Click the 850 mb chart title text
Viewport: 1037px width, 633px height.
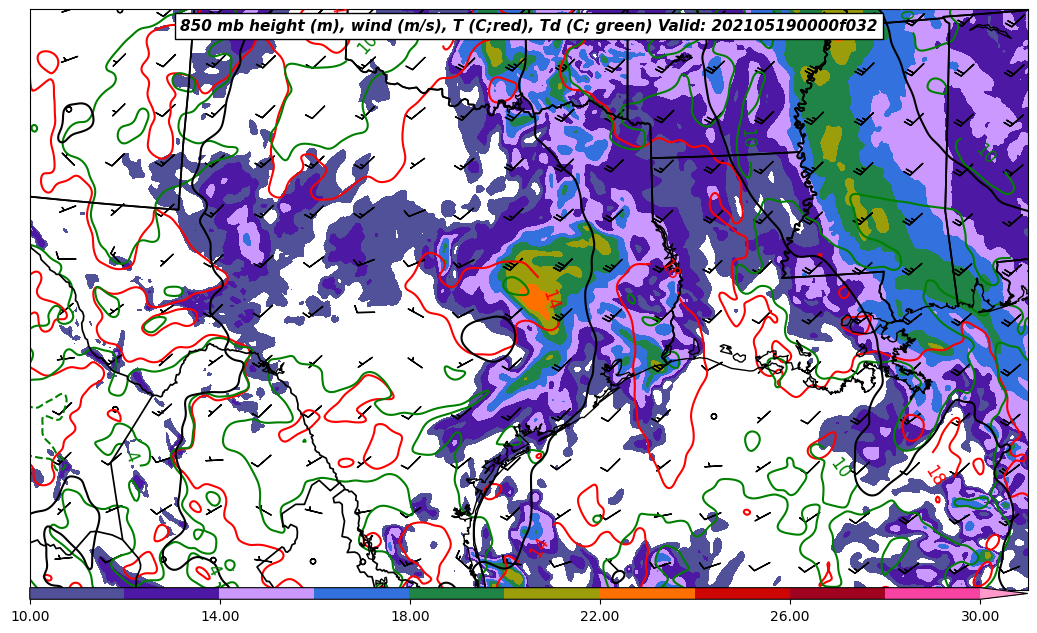[x=528, y=26]
